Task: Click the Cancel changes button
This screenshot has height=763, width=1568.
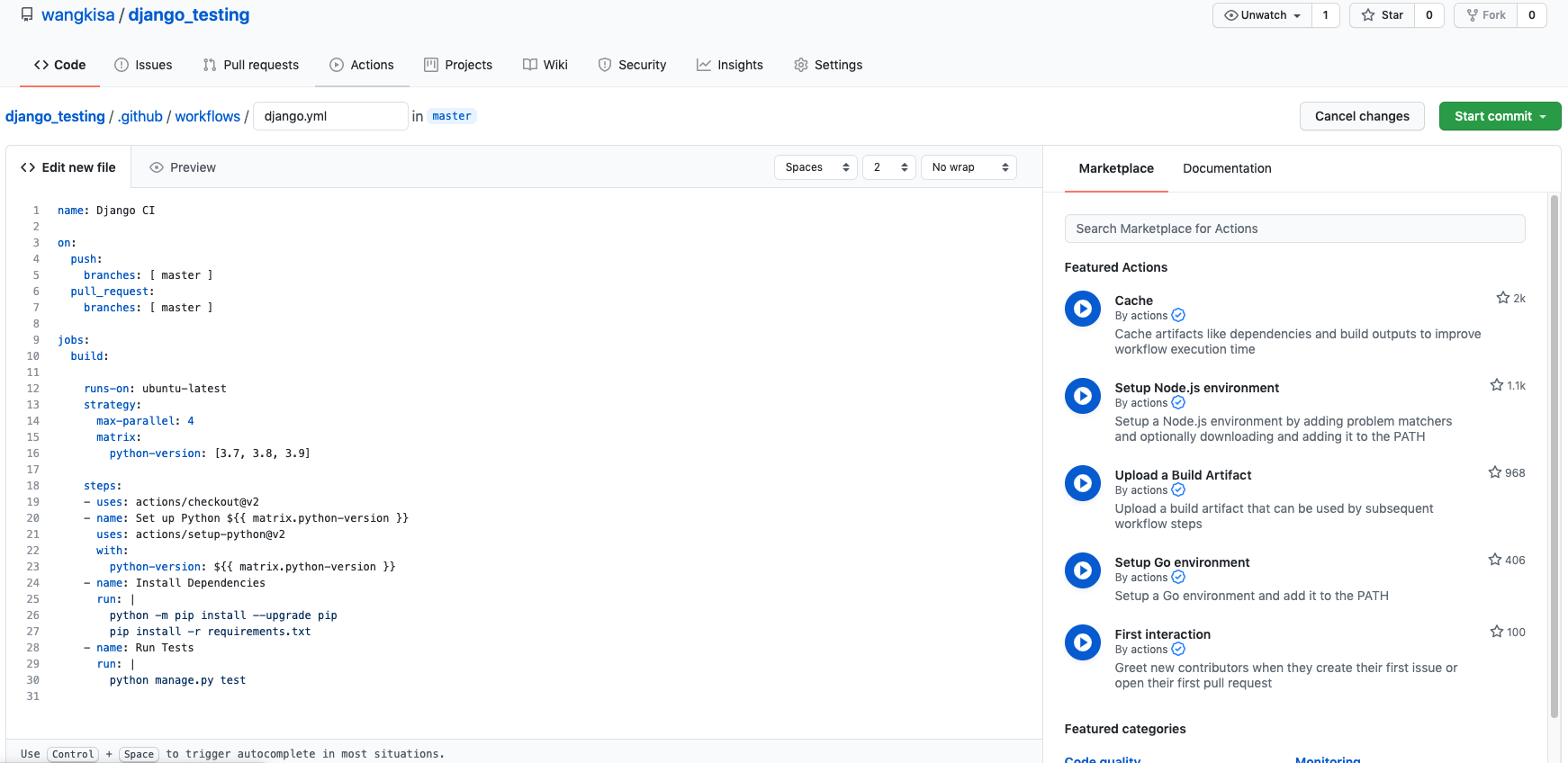Action: (1362, 116)
